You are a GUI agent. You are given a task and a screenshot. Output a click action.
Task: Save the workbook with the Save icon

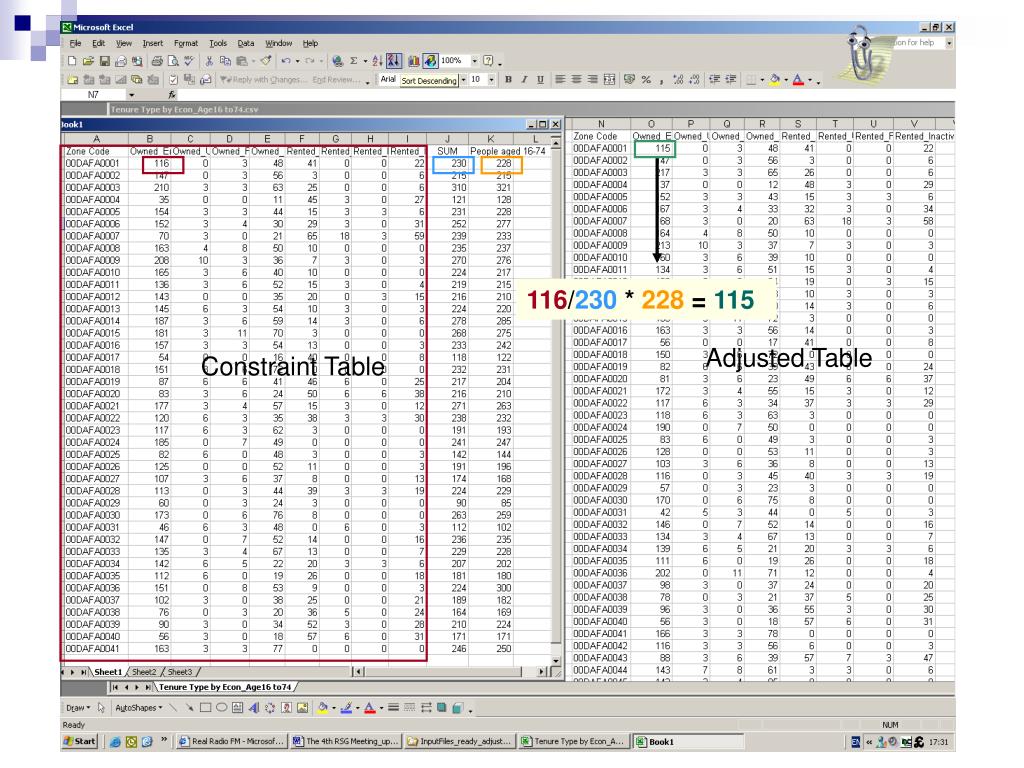pos(104,61)
